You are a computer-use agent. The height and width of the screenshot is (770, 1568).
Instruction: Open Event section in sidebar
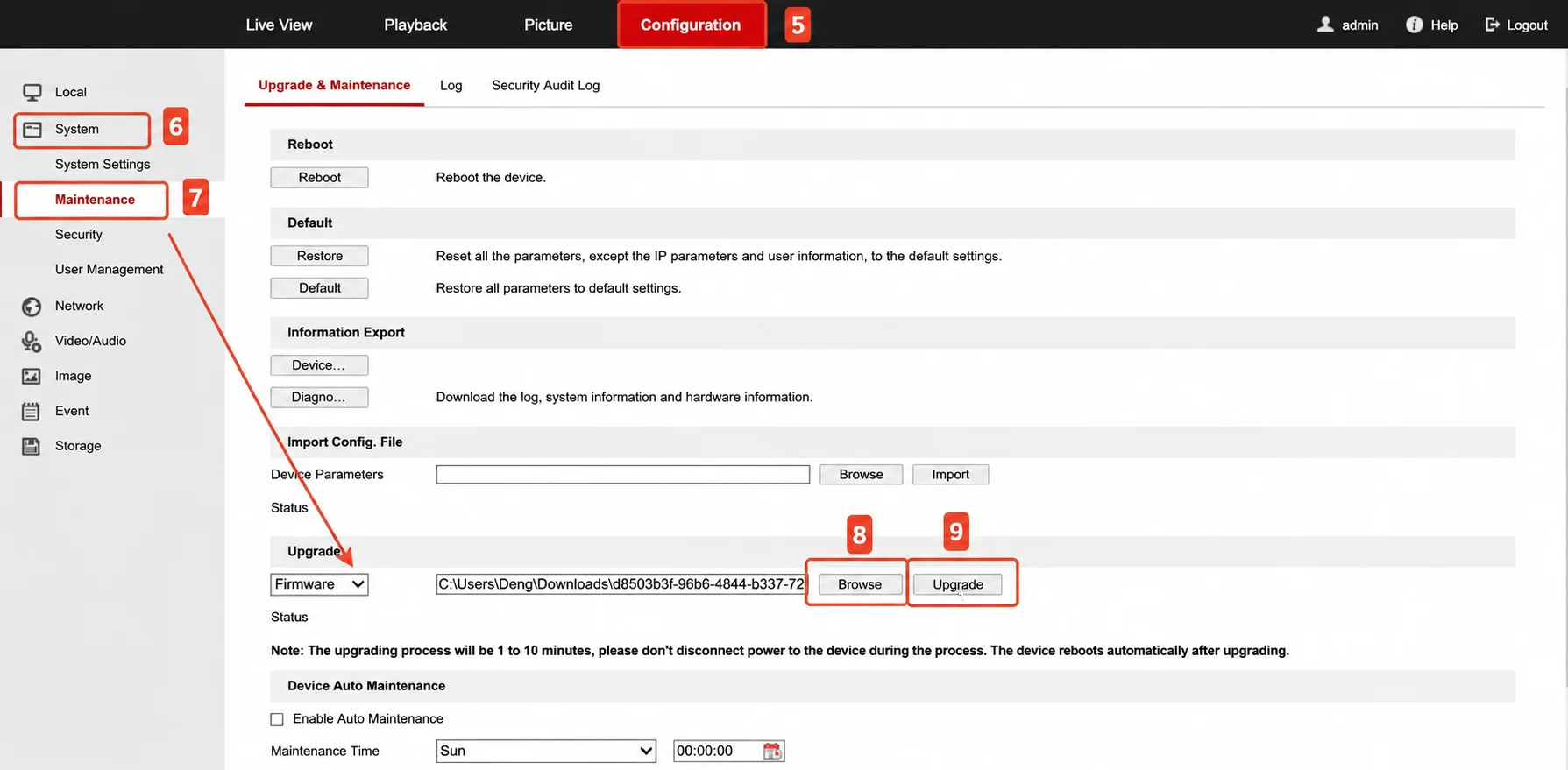[72, 411]
